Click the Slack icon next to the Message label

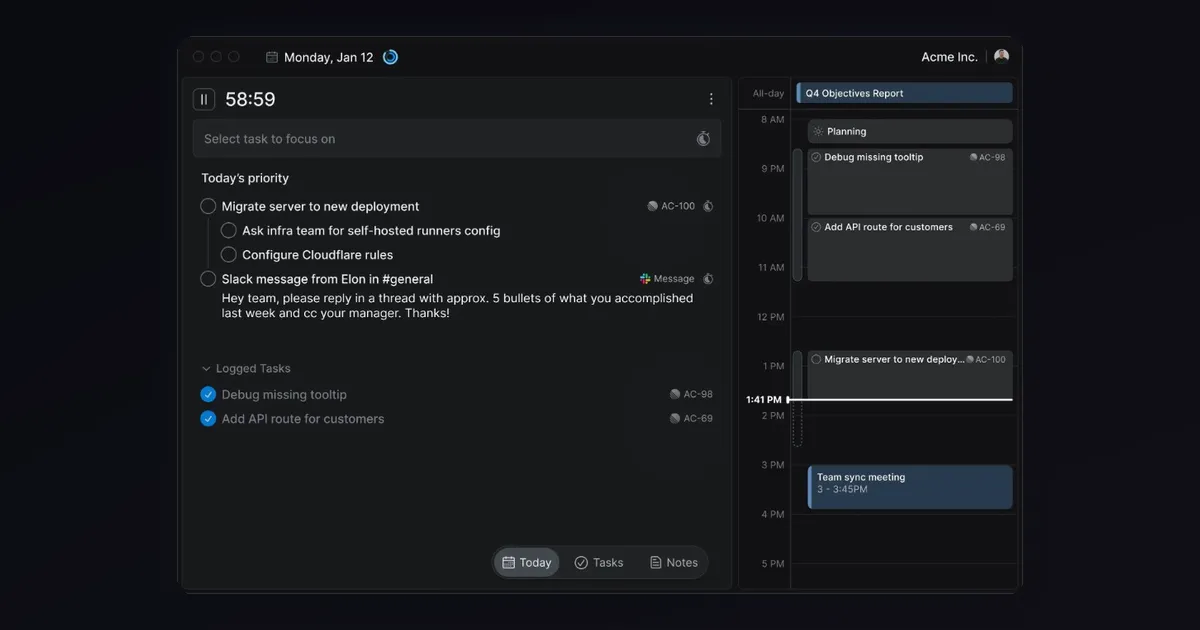[x=645, y=279]
